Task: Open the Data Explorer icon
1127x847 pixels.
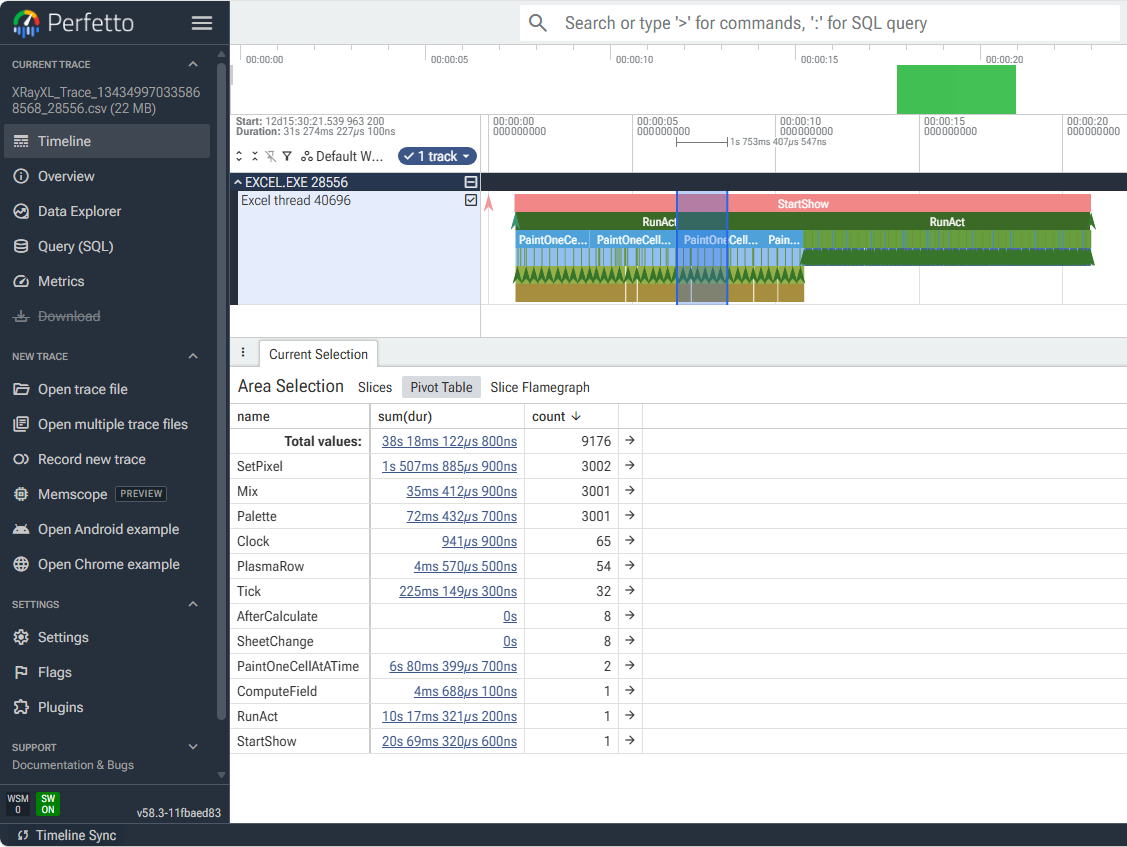Action: pyautogui.click(x=22, y=211)
